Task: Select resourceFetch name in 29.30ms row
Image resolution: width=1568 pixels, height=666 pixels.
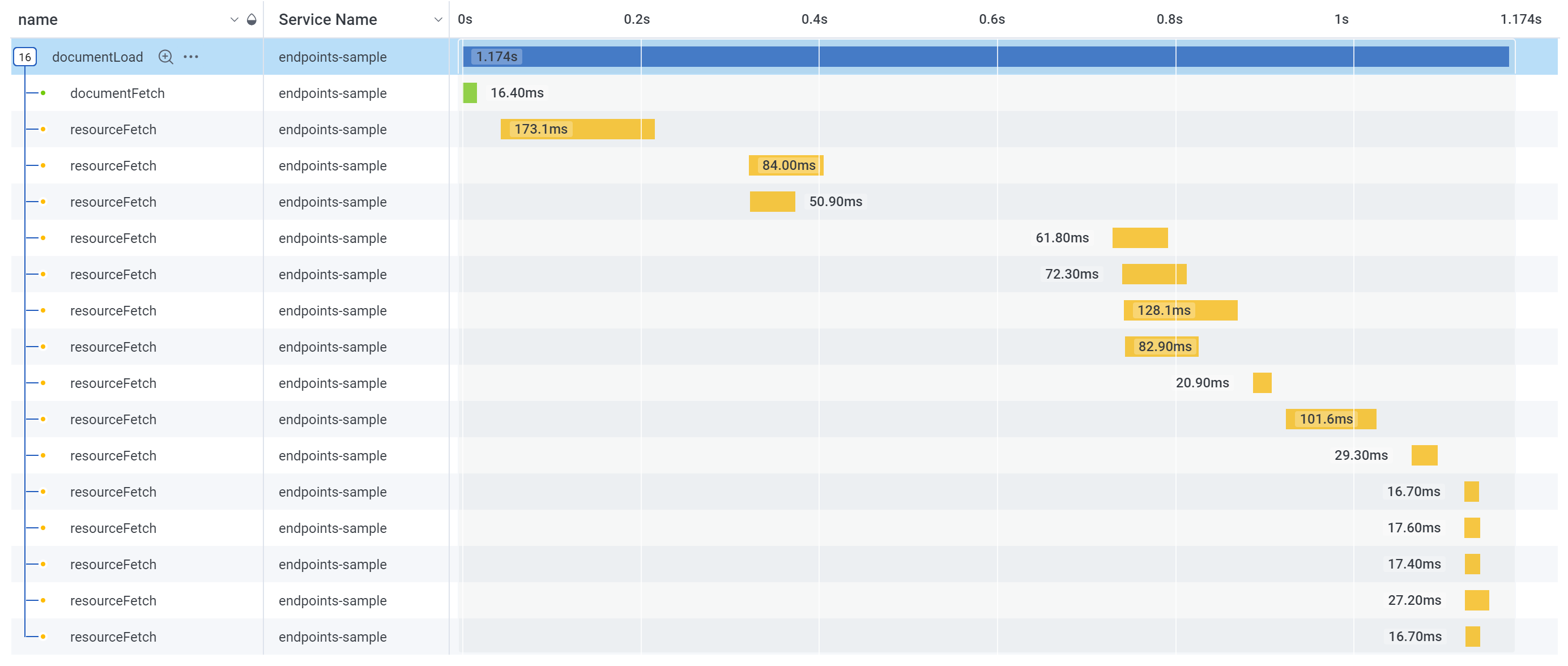Action: coord(113,455)
